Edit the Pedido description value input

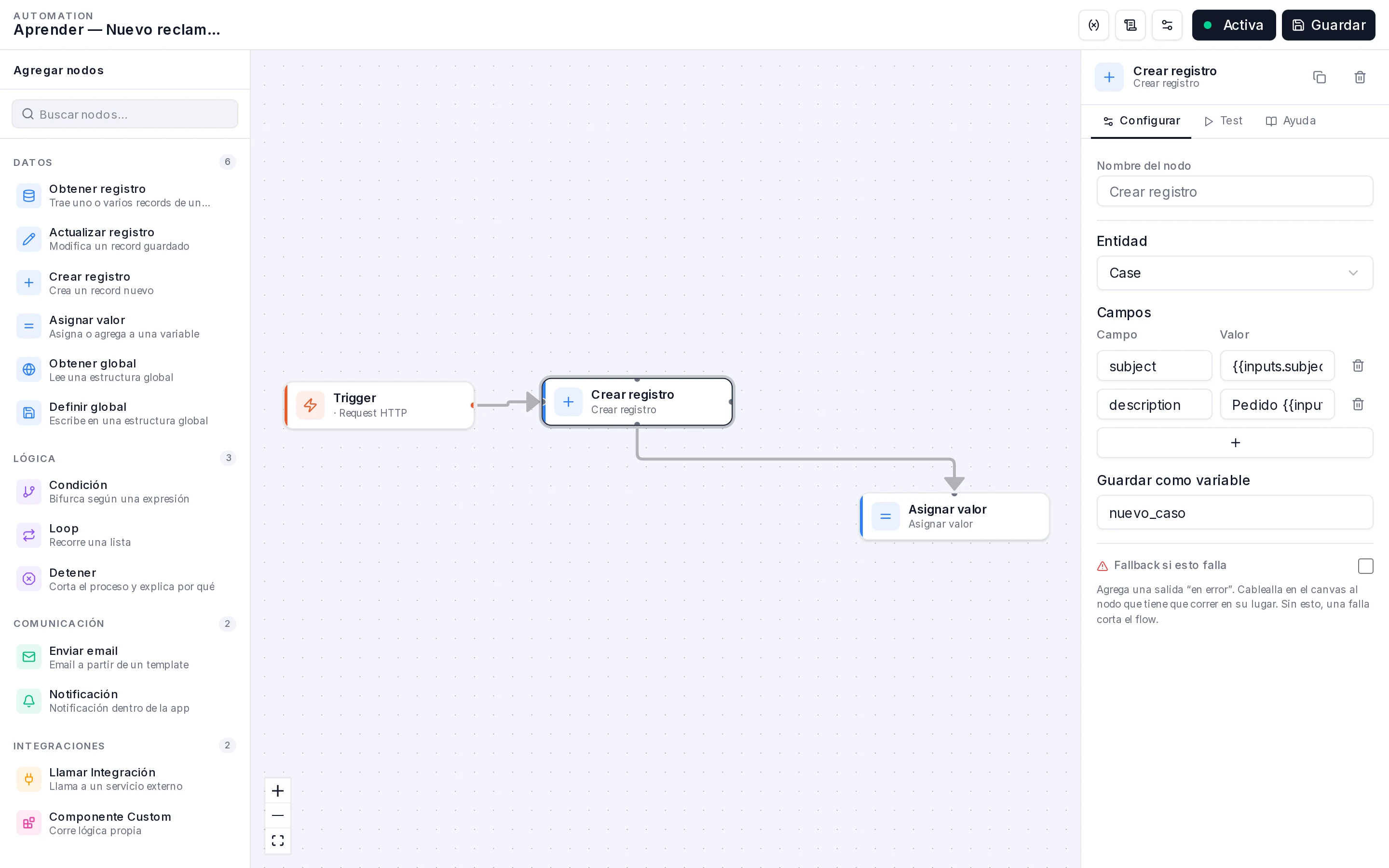[1277, 404]
